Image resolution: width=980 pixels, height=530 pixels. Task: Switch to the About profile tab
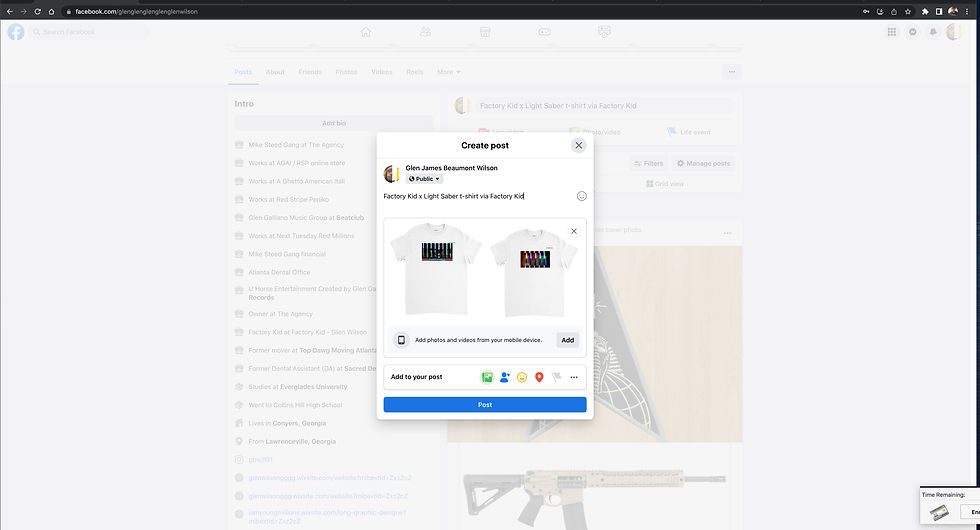pos(275,72)
